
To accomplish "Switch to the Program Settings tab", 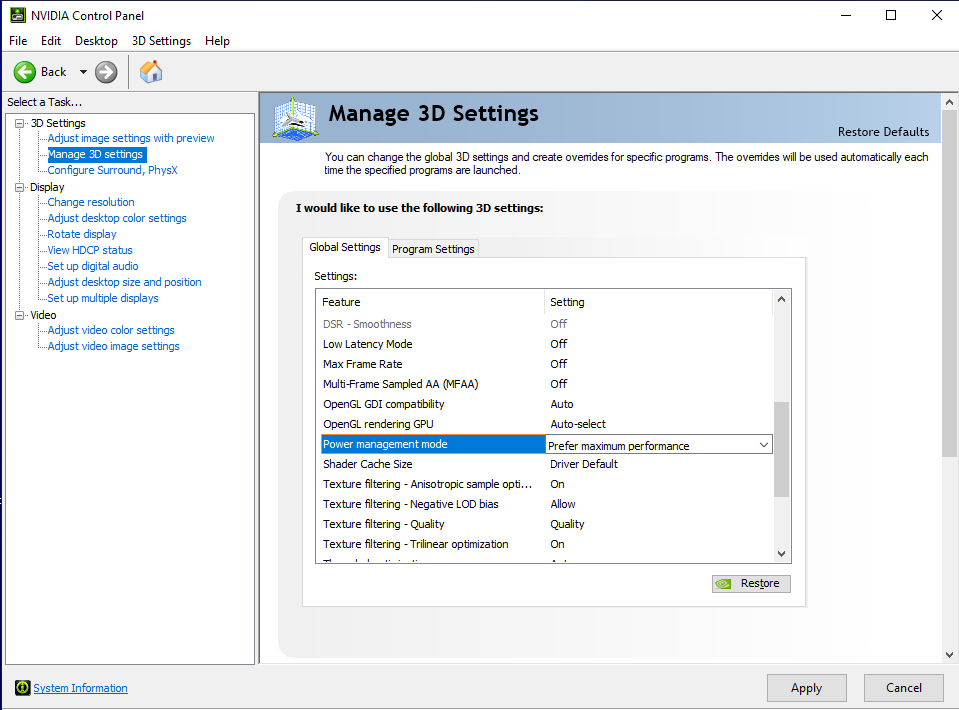I will [433, 249].
